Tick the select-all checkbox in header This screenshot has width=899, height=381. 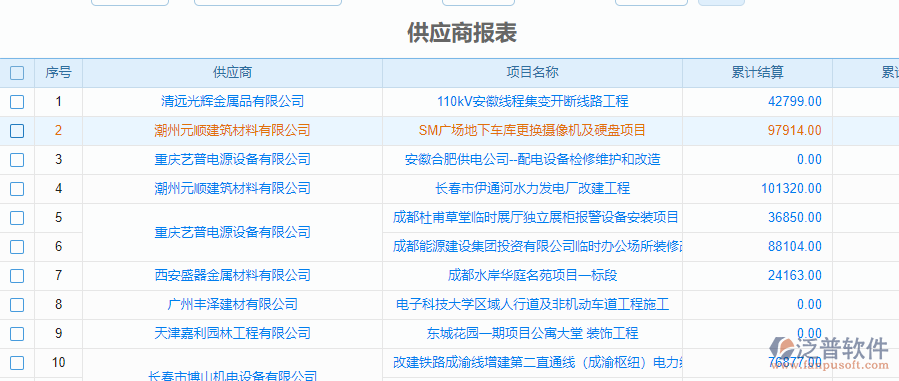[17, 73]
